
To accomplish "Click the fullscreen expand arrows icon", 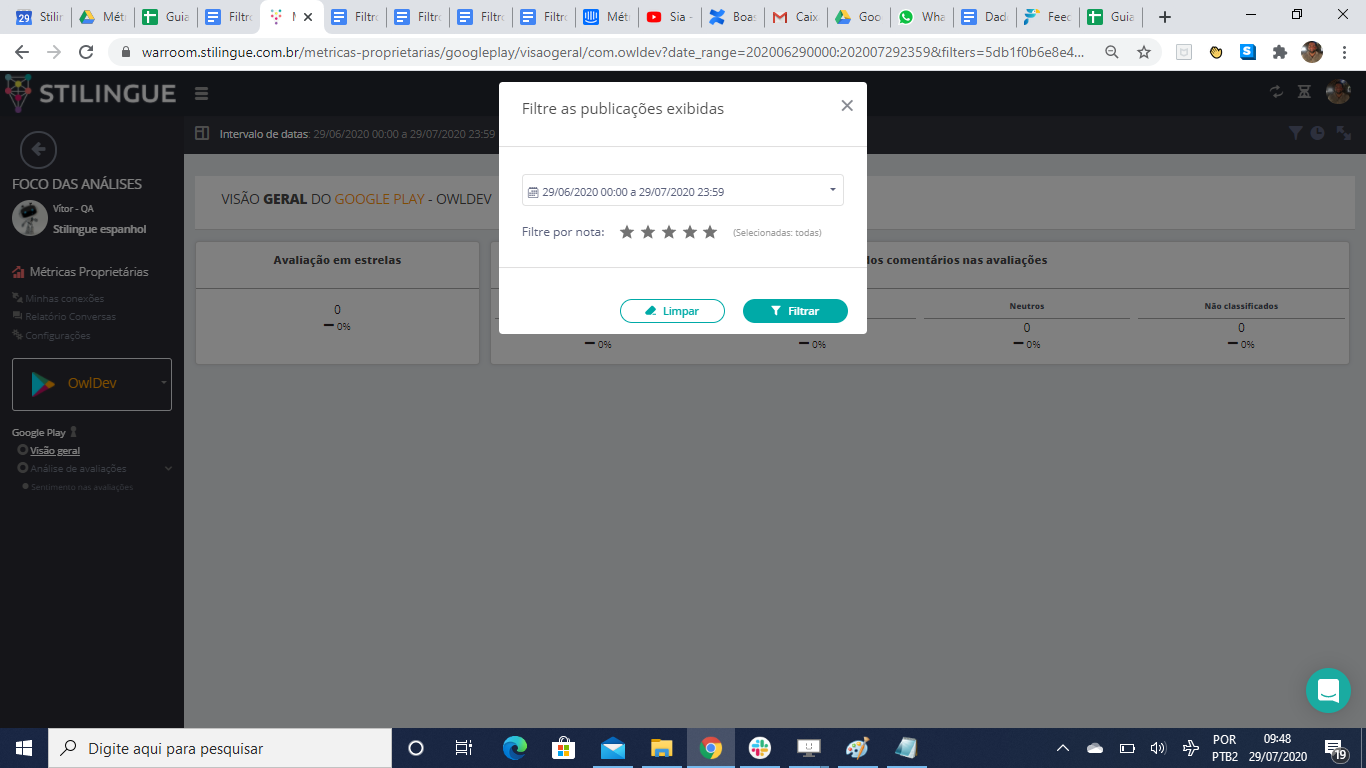I will click(x=1344, y=133).
